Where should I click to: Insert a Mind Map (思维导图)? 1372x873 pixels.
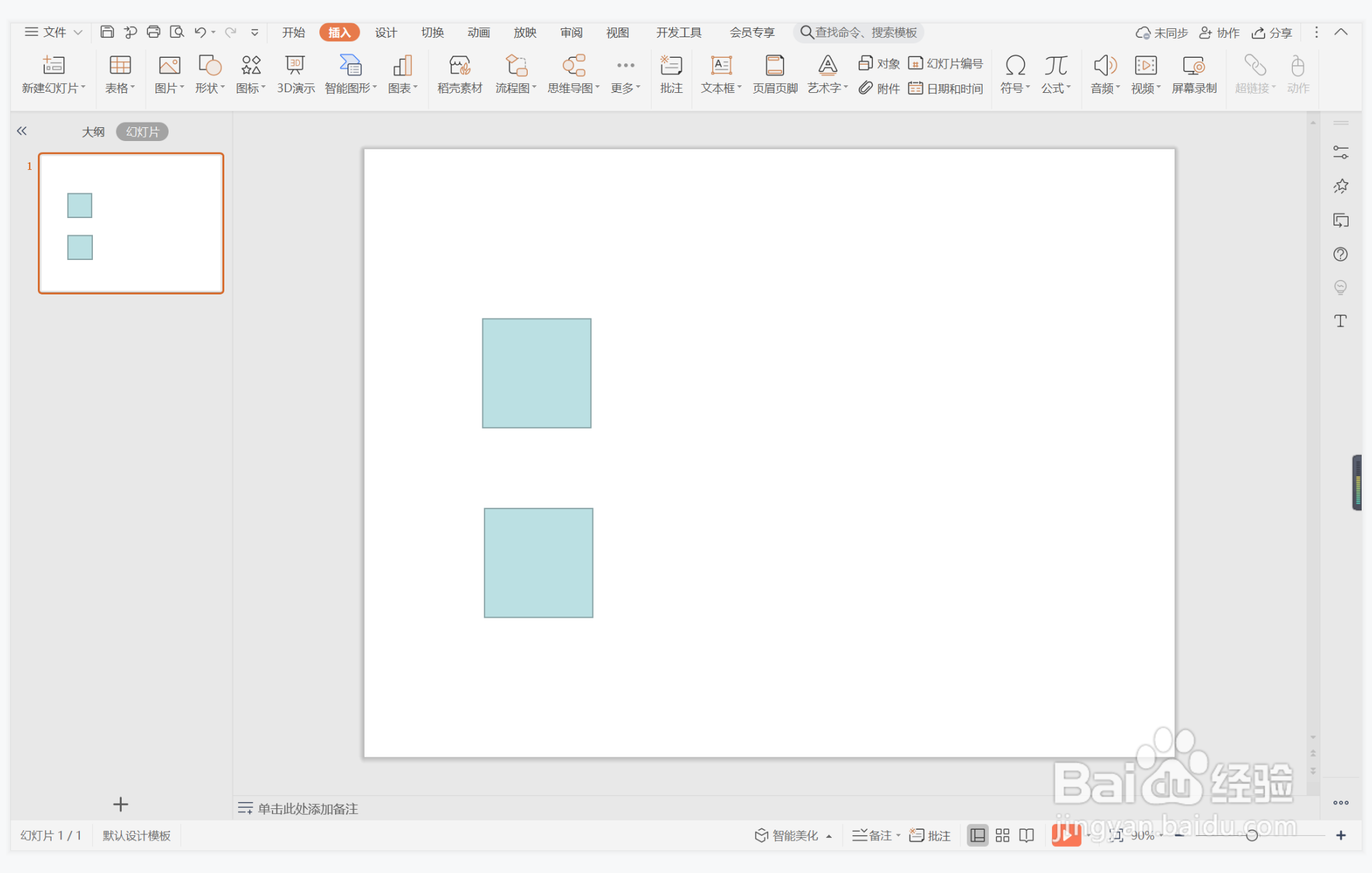(x=574, y=74)
